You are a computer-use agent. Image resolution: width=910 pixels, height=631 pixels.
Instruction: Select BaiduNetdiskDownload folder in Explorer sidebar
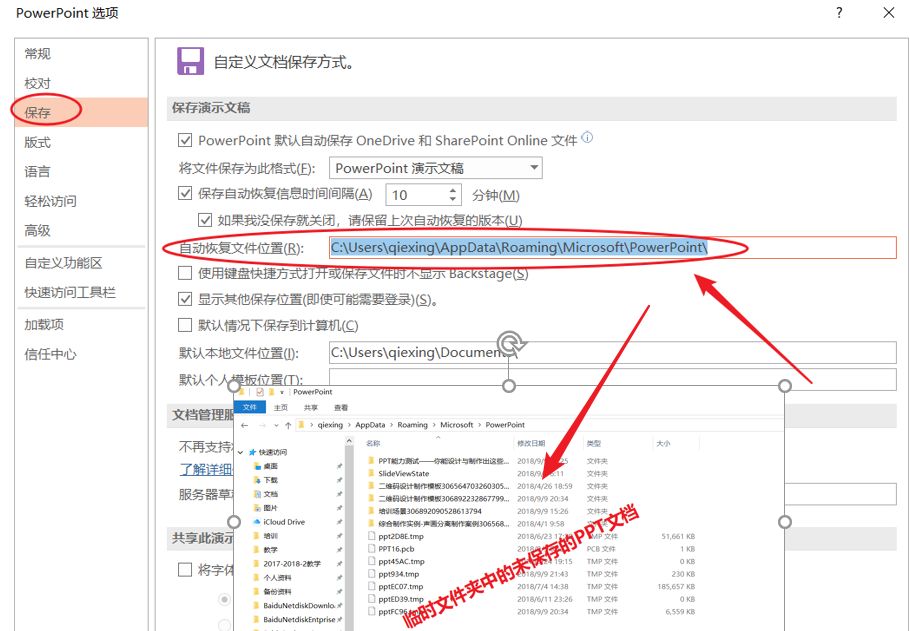click(299, 605)
